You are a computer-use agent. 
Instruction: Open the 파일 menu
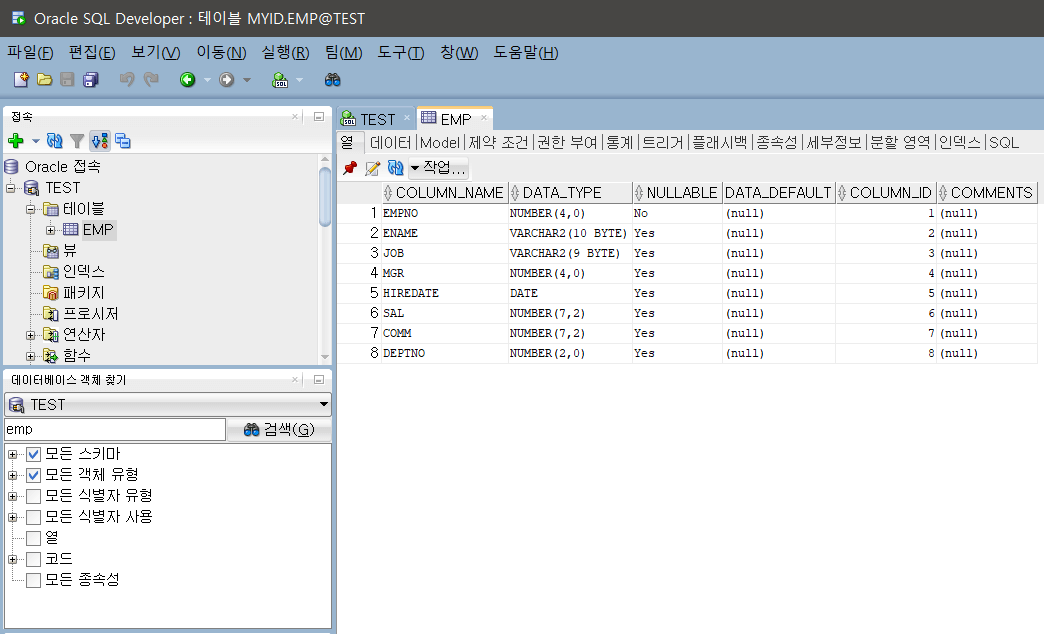[30, 53]
